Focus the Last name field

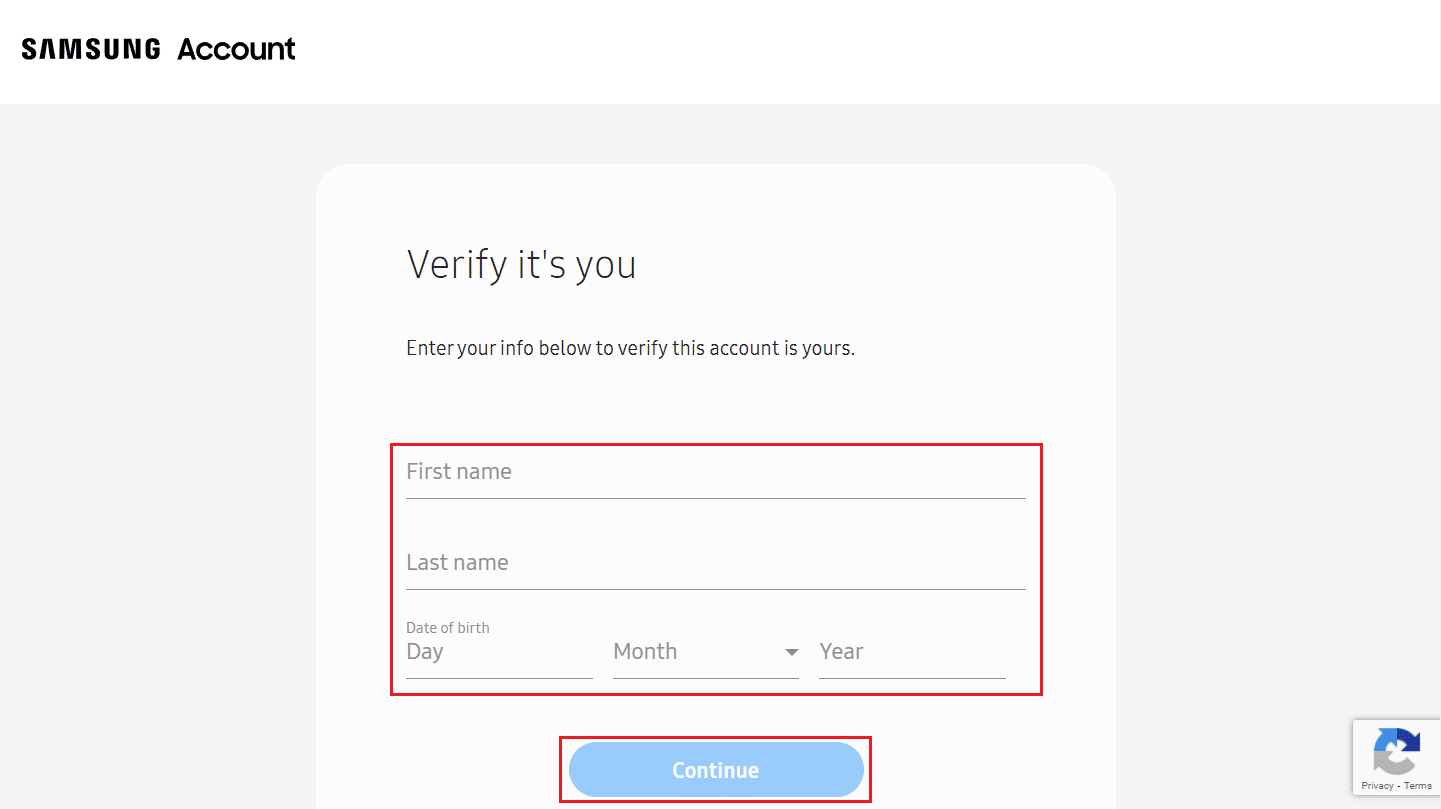click(x=715, y=563)
